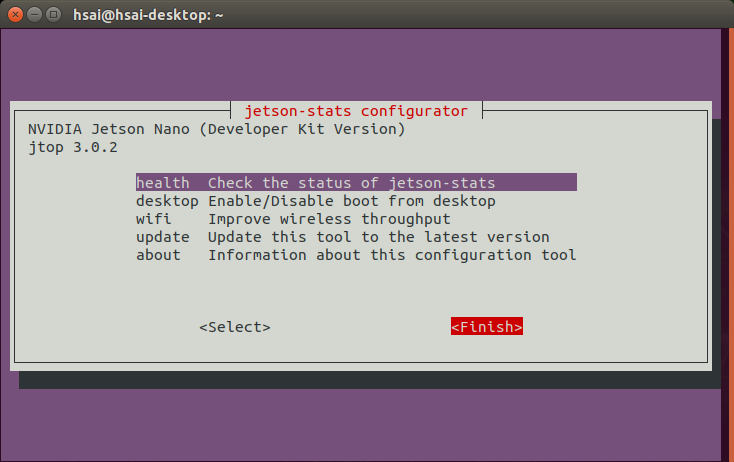The image size is (734, 462).
Task: Minimize the terminal window
Action: point(34,15)
